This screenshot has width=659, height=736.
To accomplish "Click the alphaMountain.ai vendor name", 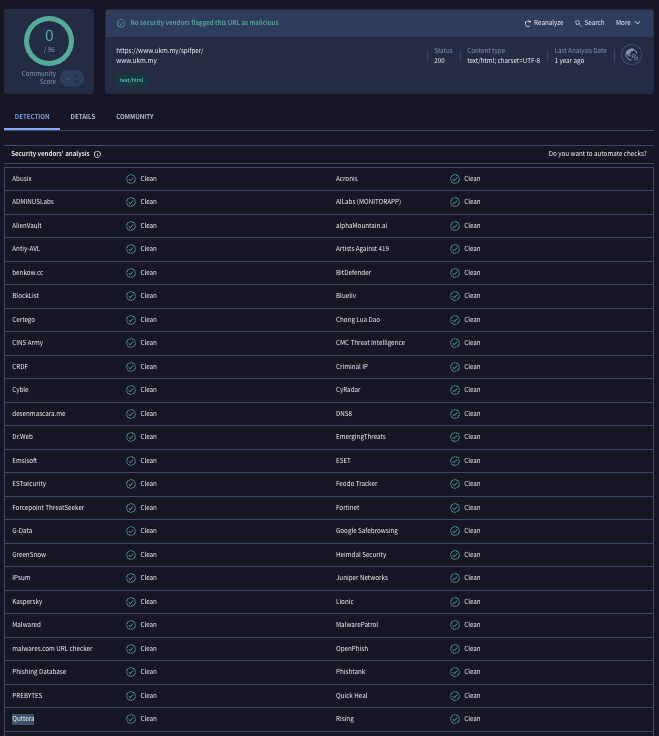I will click(x=361, y=225).
